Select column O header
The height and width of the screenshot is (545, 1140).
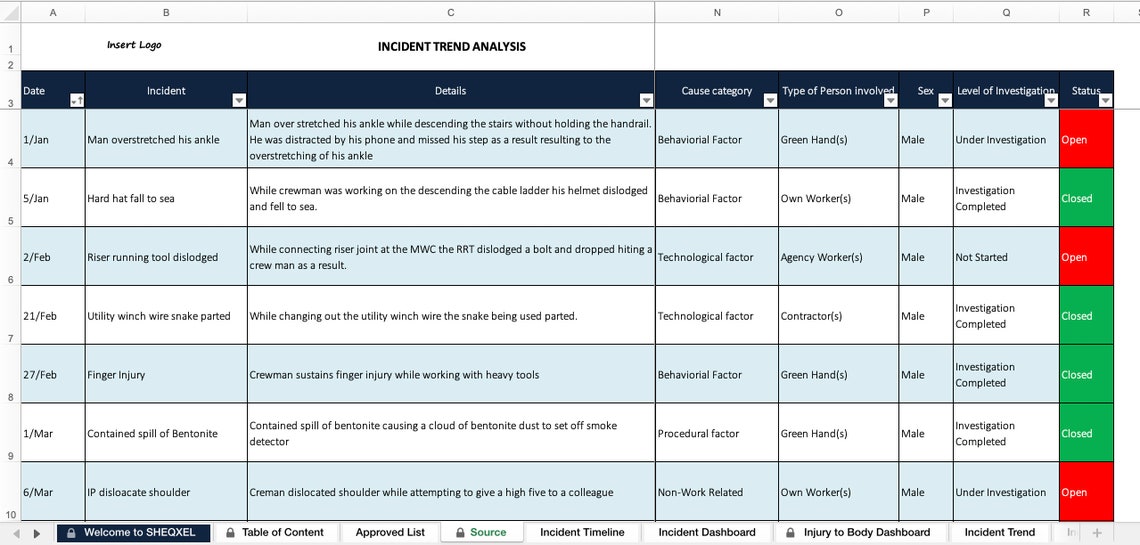(838, 12)
